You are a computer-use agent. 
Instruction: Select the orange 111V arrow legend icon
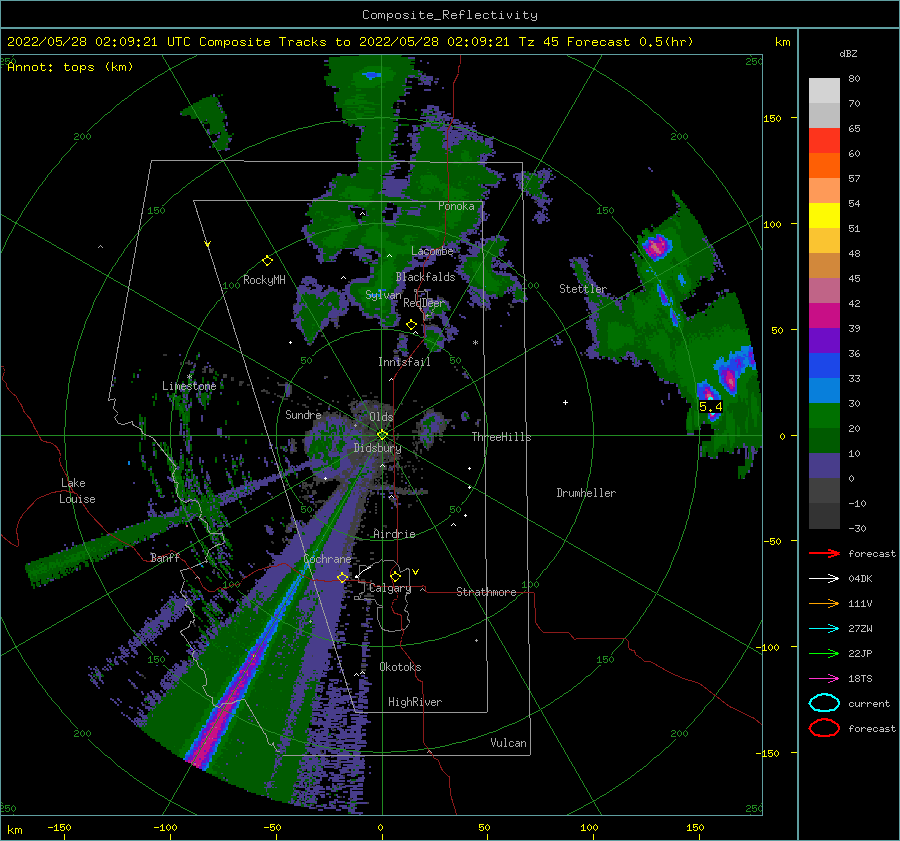tap(824, 603)
